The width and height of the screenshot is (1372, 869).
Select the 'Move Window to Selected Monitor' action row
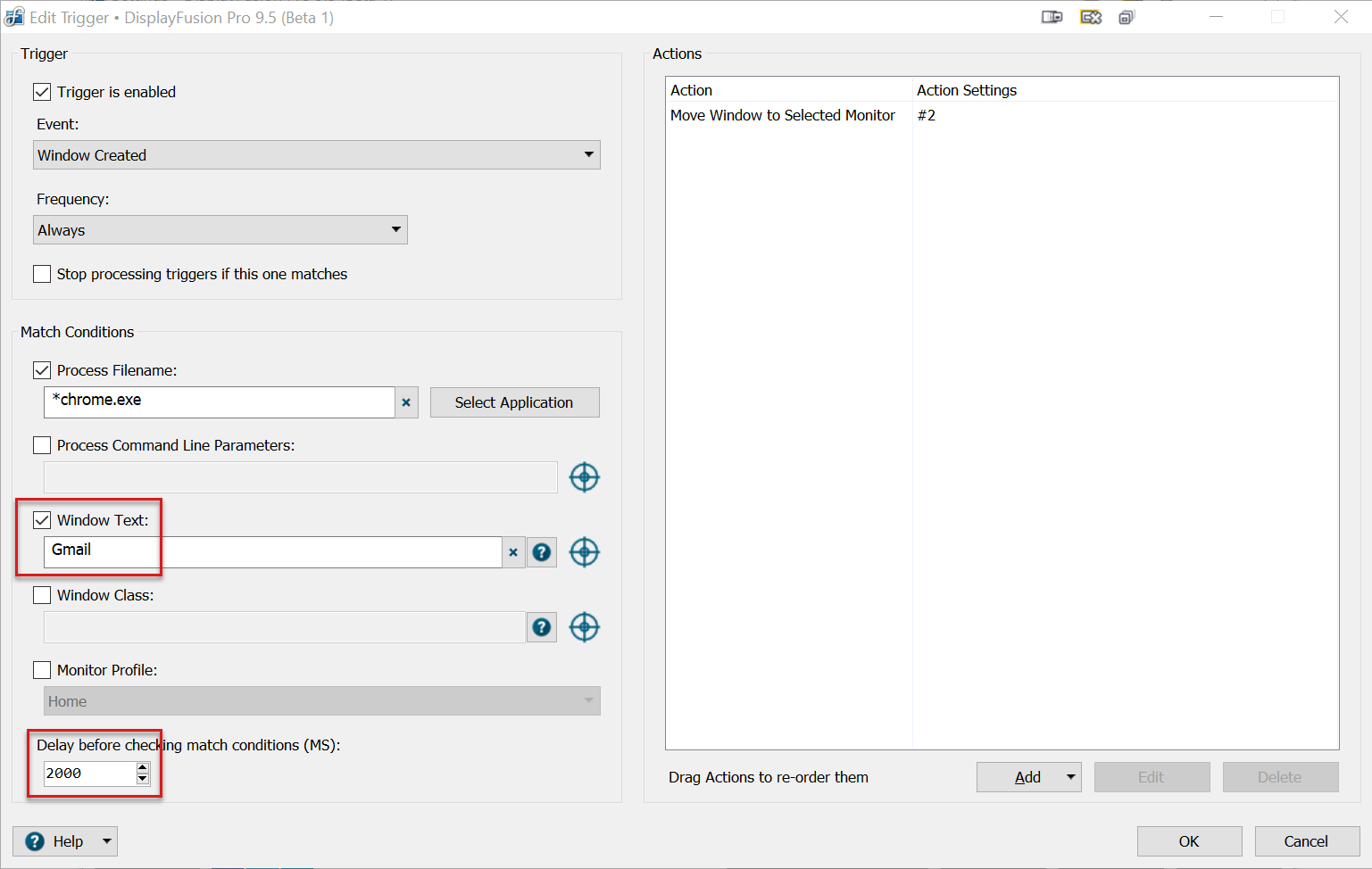coord(783,115)
